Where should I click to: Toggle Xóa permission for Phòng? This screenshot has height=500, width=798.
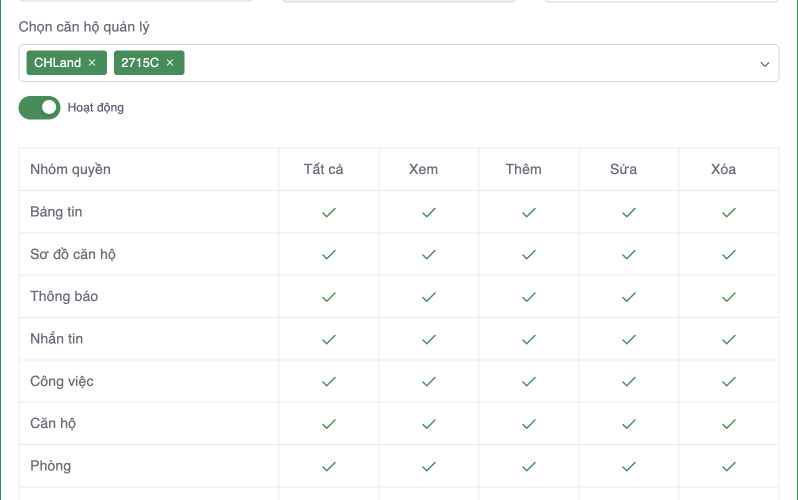[x=729, y=466]
